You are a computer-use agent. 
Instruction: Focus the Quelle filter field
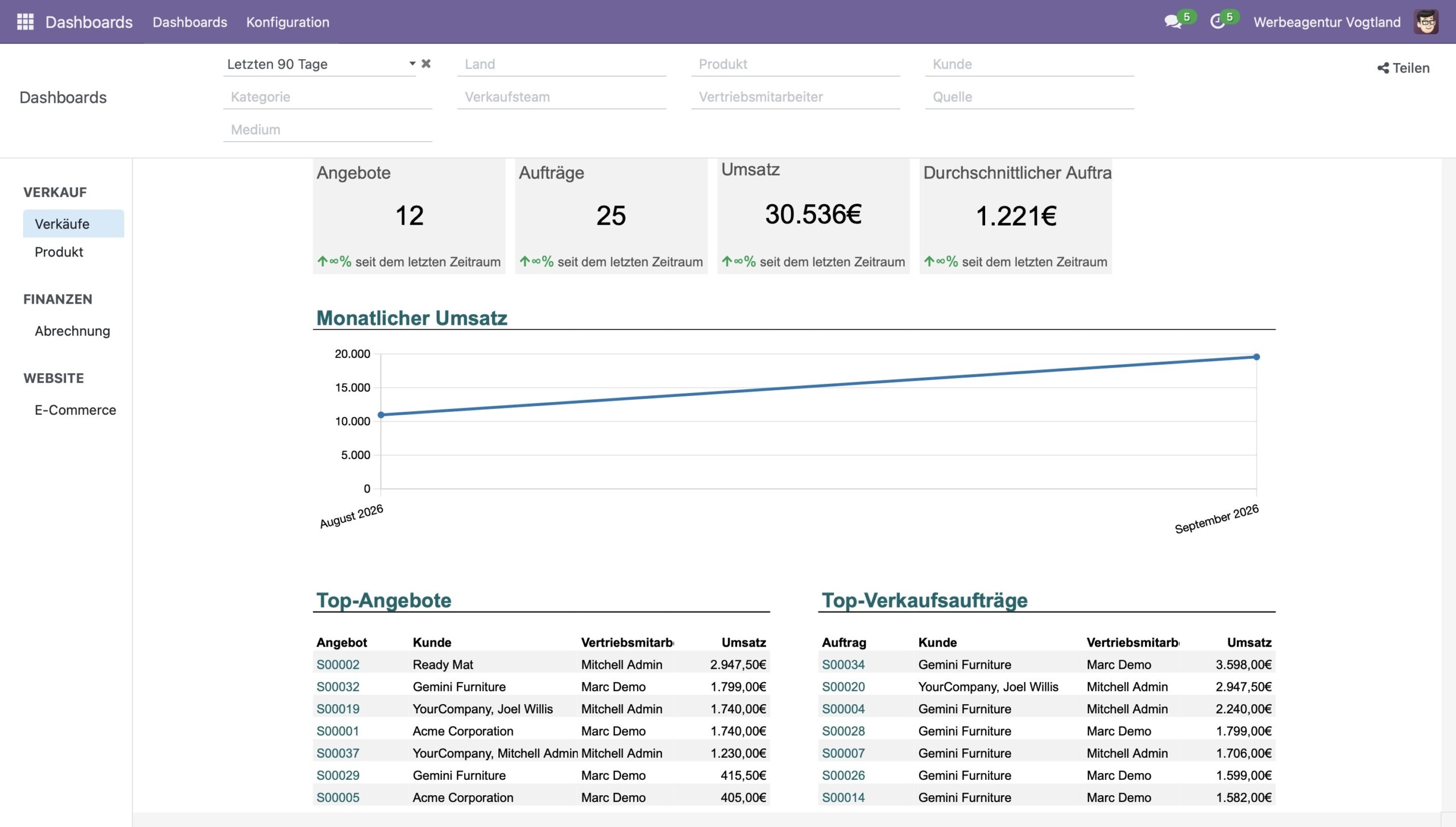tap(1029, 97)
